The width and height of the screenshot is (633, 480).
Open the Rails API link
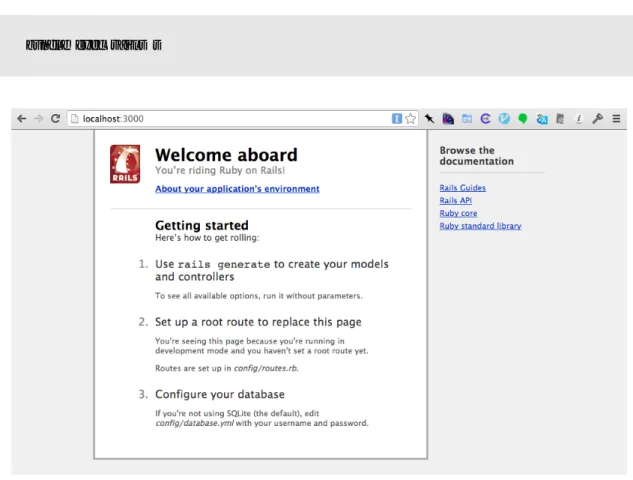tap(455, 200)
